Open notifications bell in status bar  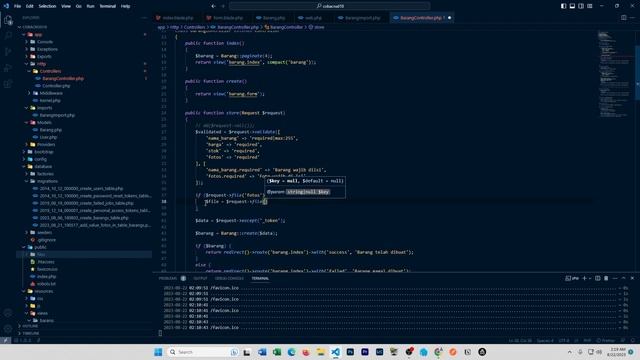click(x=633, y=340)
